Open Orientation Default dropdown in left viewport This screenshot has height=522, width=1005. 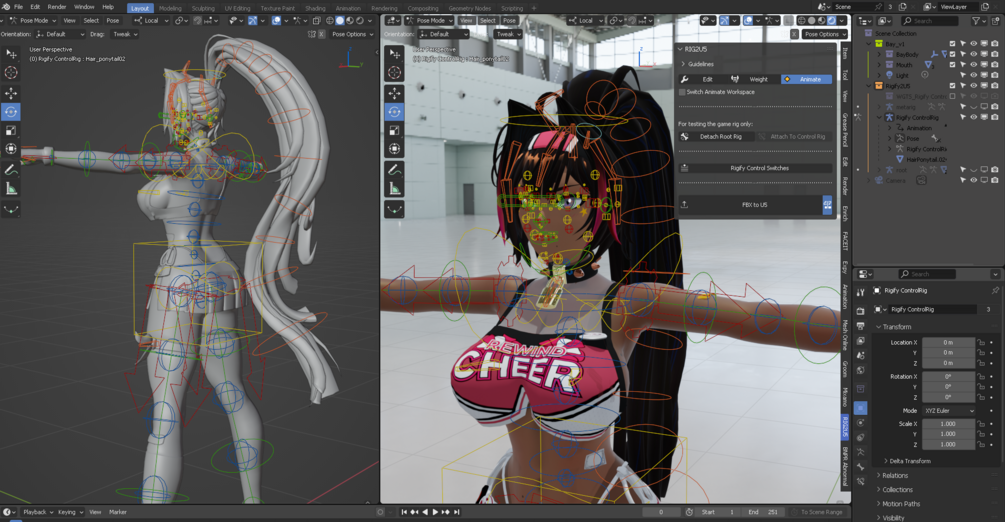click(x=60, y=34)
